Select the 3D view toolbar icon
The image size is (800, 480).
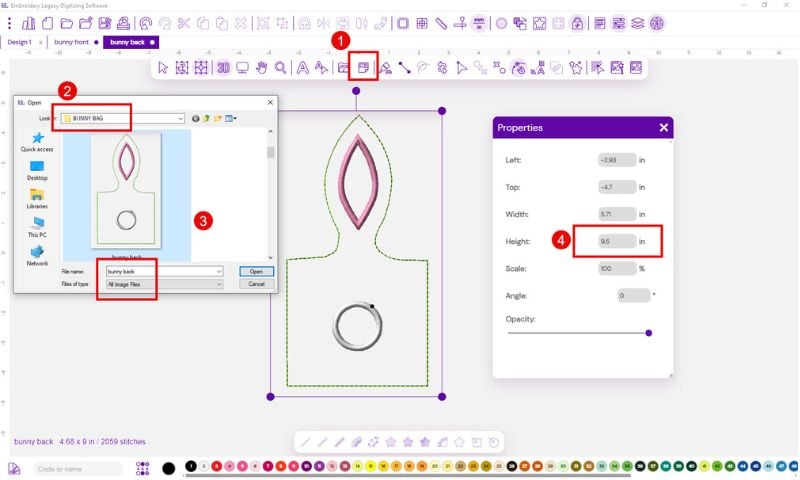point(224,68)
